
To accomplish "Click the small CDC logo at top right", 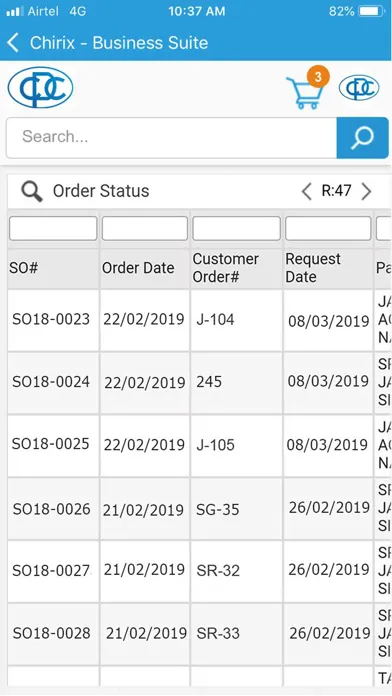I will (x=359, y=87).
